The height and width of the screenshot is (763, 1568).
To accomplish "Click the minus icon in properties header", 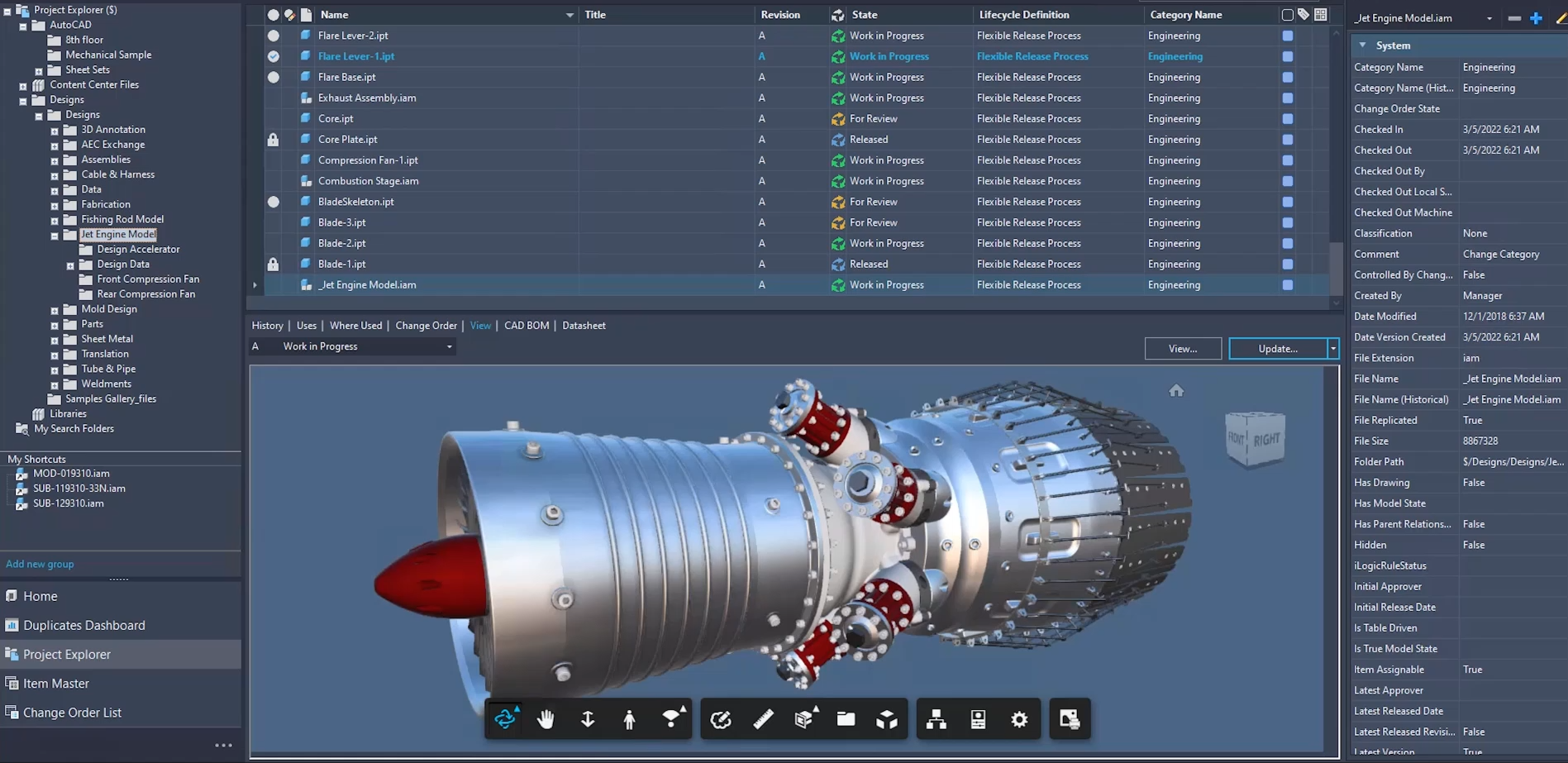I will point(1514,18).
